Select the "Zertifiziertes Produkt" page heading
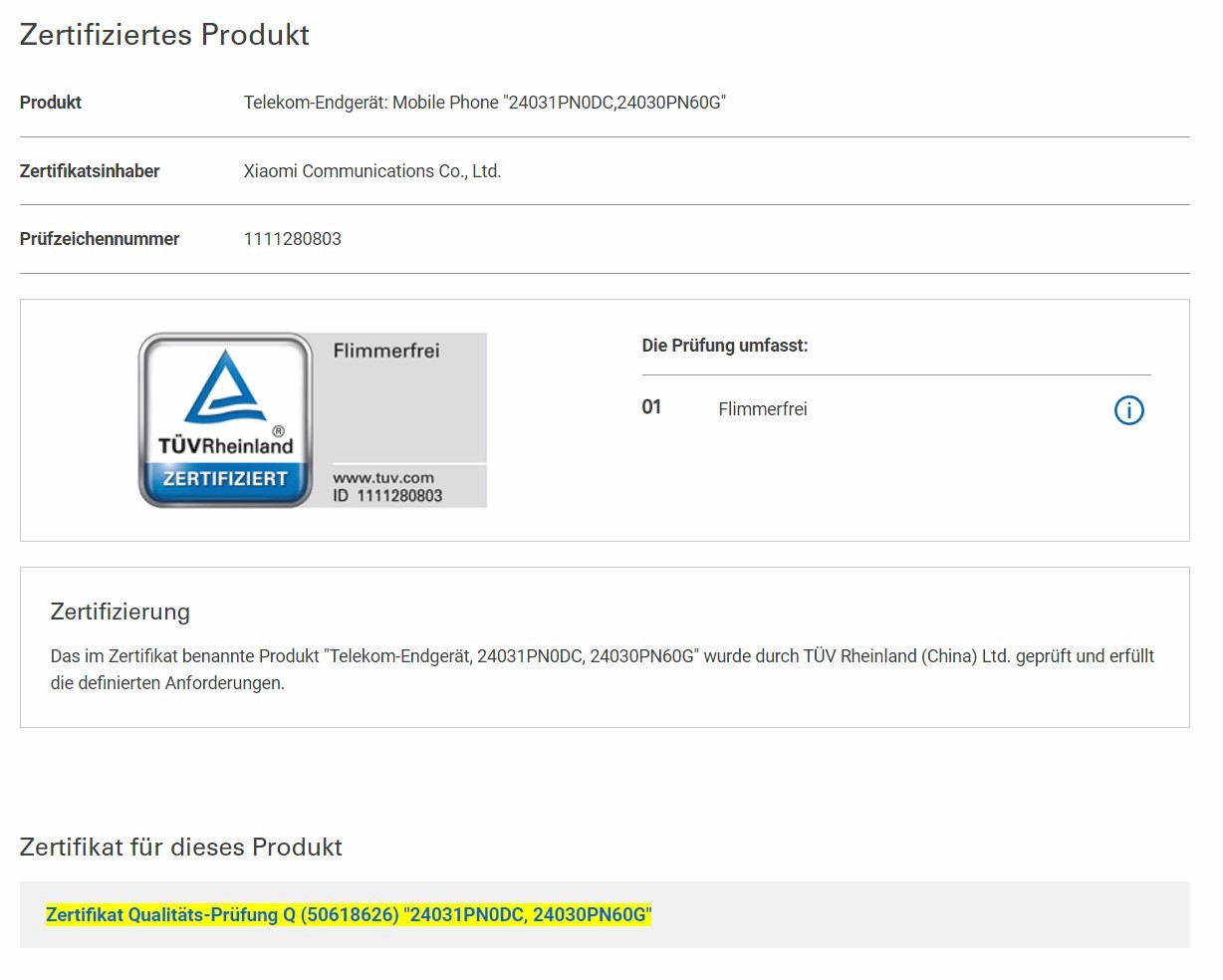The image size is (1223, 980). [164, 35]
